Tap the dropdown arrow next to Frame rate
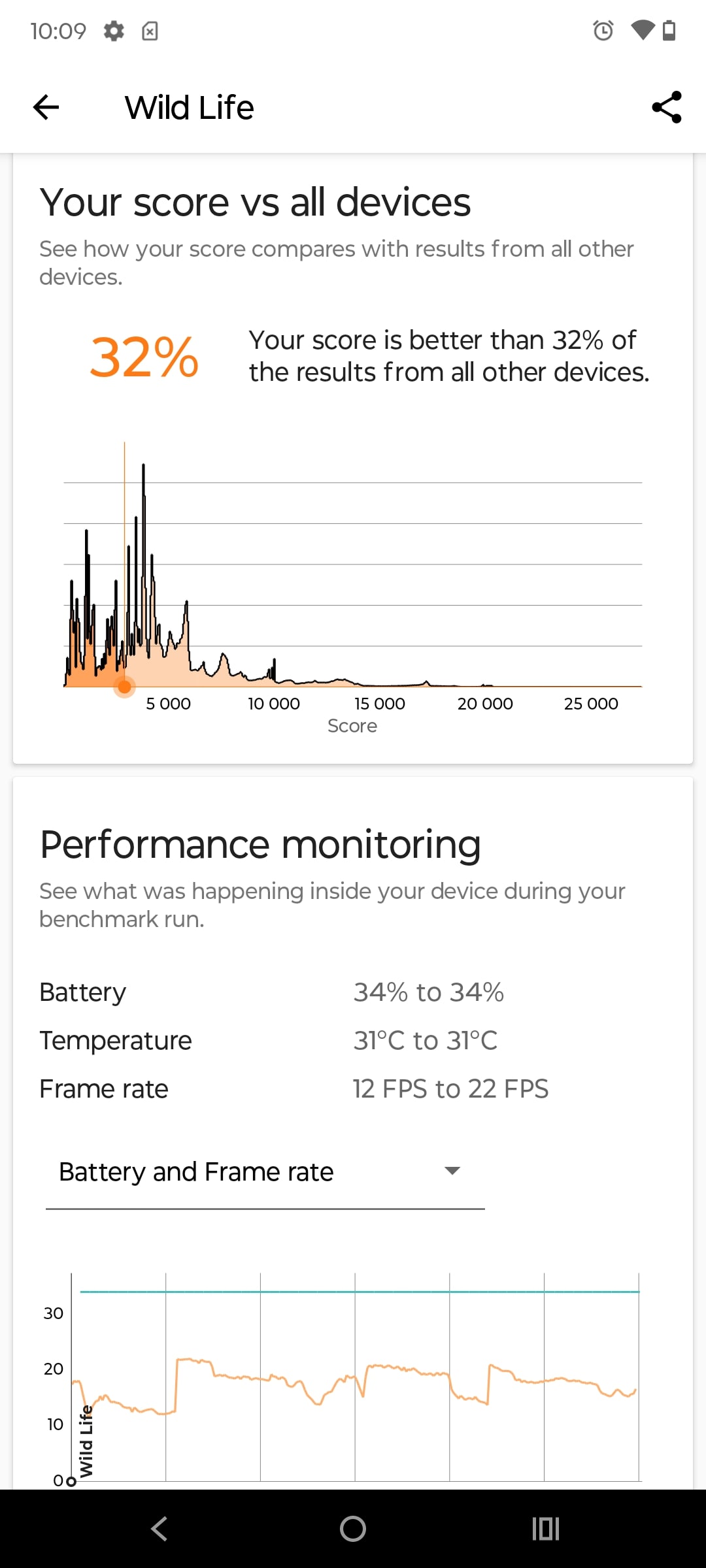706x1568 pixels. point(452,1171)
